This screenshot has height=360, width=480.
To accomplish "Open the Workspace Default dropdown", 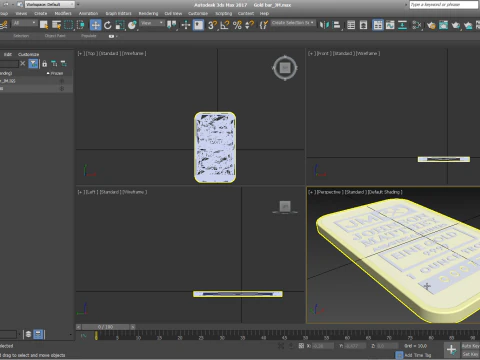I will [x=50, y=5].
